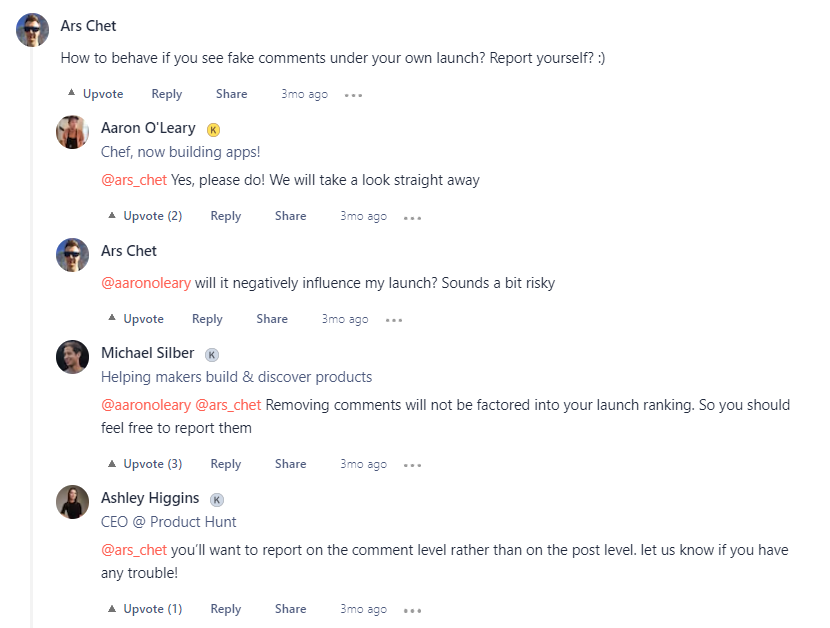Reply to Ars Chet's second comment
Viewport: 830px width, 628px height.
207,318
